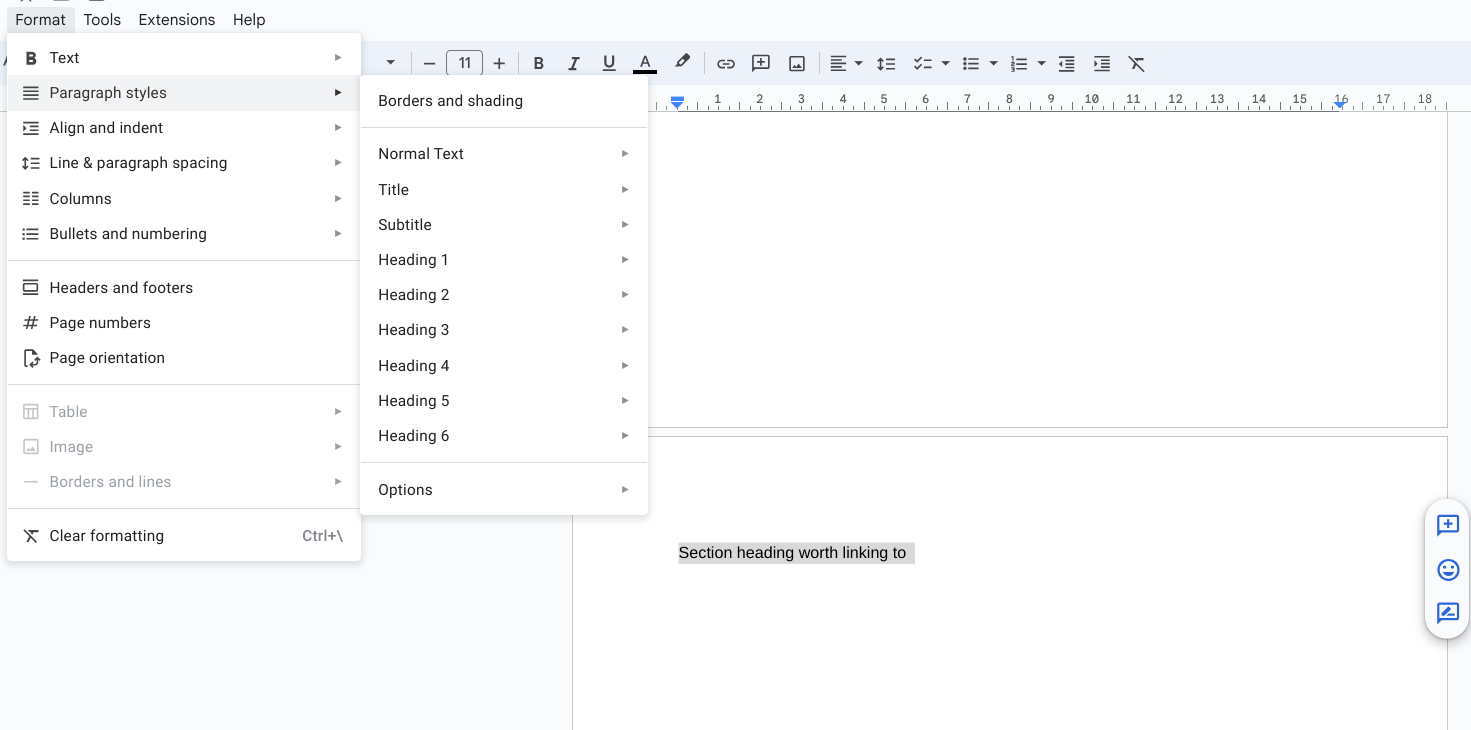Choose Page numbers option
Viewport: 1471px width, 730px height.
(184, 323)
